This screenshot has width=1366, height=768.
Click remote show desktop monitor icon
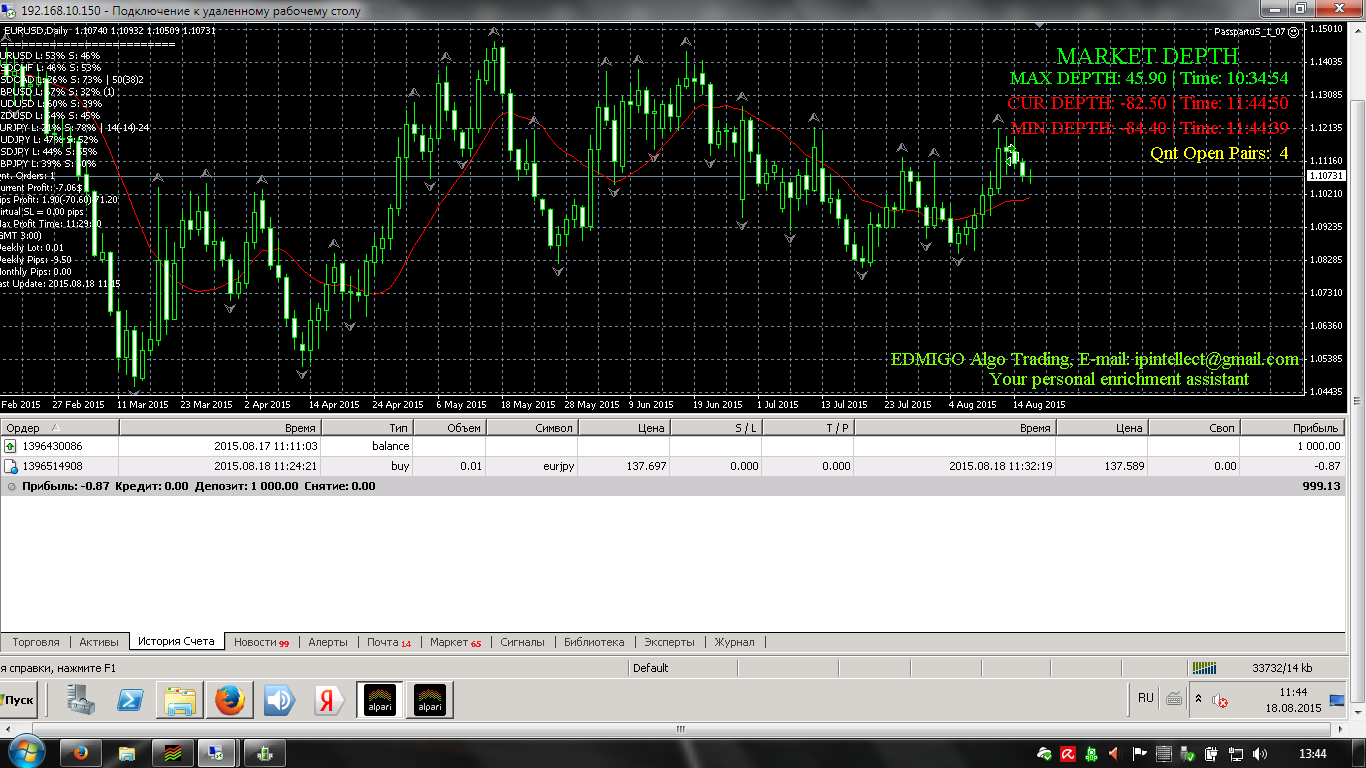[1337, 701]
